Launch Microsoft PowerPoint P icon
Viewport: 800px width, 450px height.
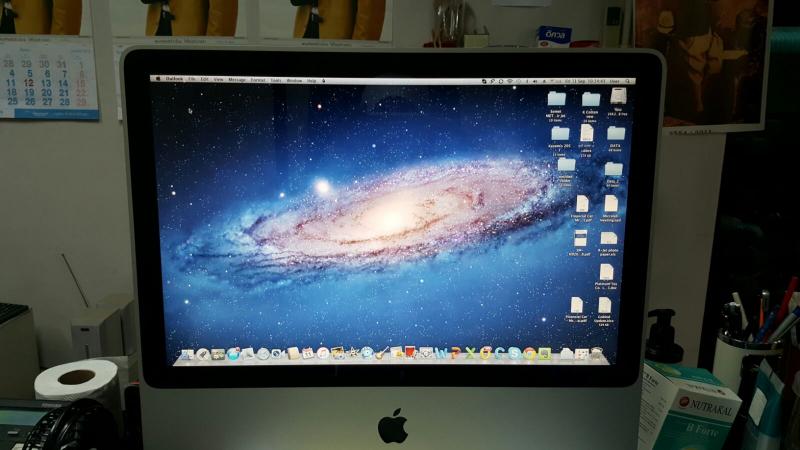tap(456, 354)
